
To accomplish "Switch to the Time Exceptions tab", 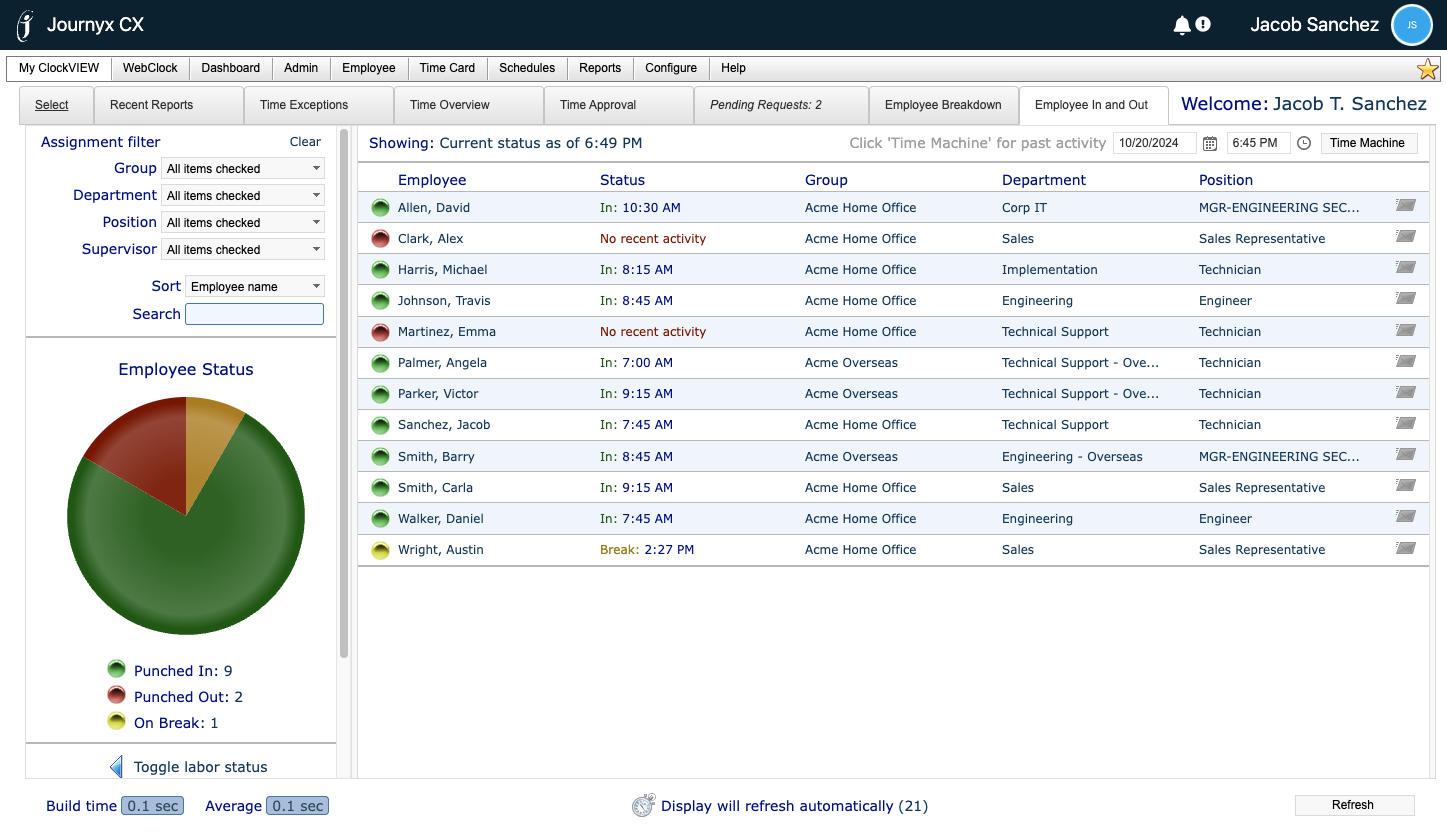I will (304, 105).
